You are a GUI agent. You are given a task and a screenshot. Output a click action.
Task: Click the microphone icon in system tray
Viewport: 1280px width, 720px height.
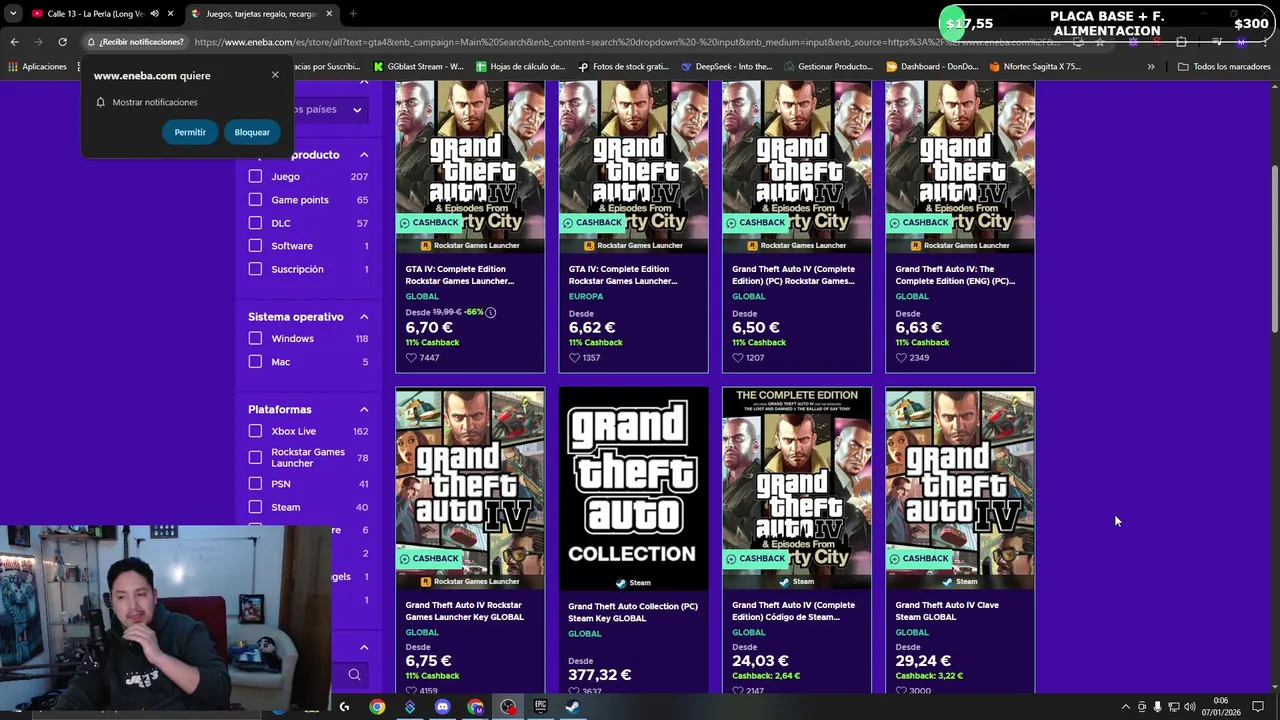pos(1158,707)
